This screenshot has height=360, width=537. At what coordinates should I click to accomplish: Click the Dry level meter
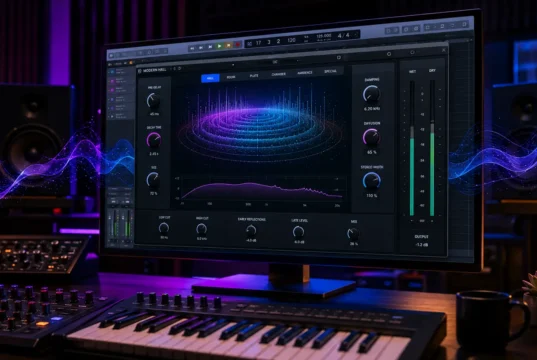[432, 148]
